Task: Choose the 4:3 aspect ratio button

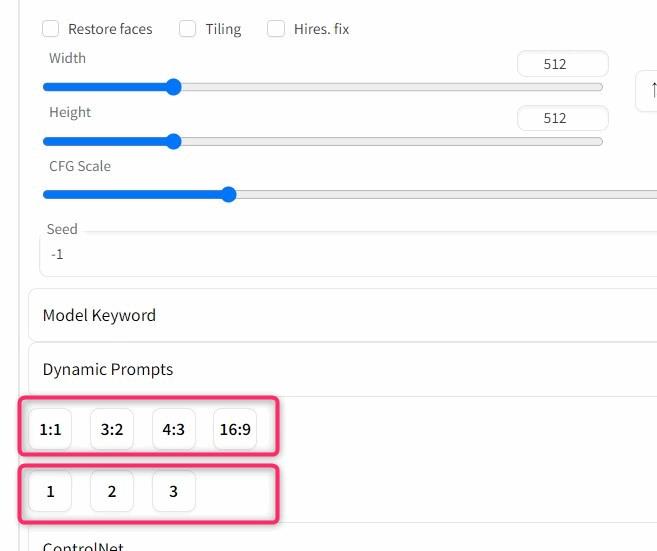Action: (173, 429)
